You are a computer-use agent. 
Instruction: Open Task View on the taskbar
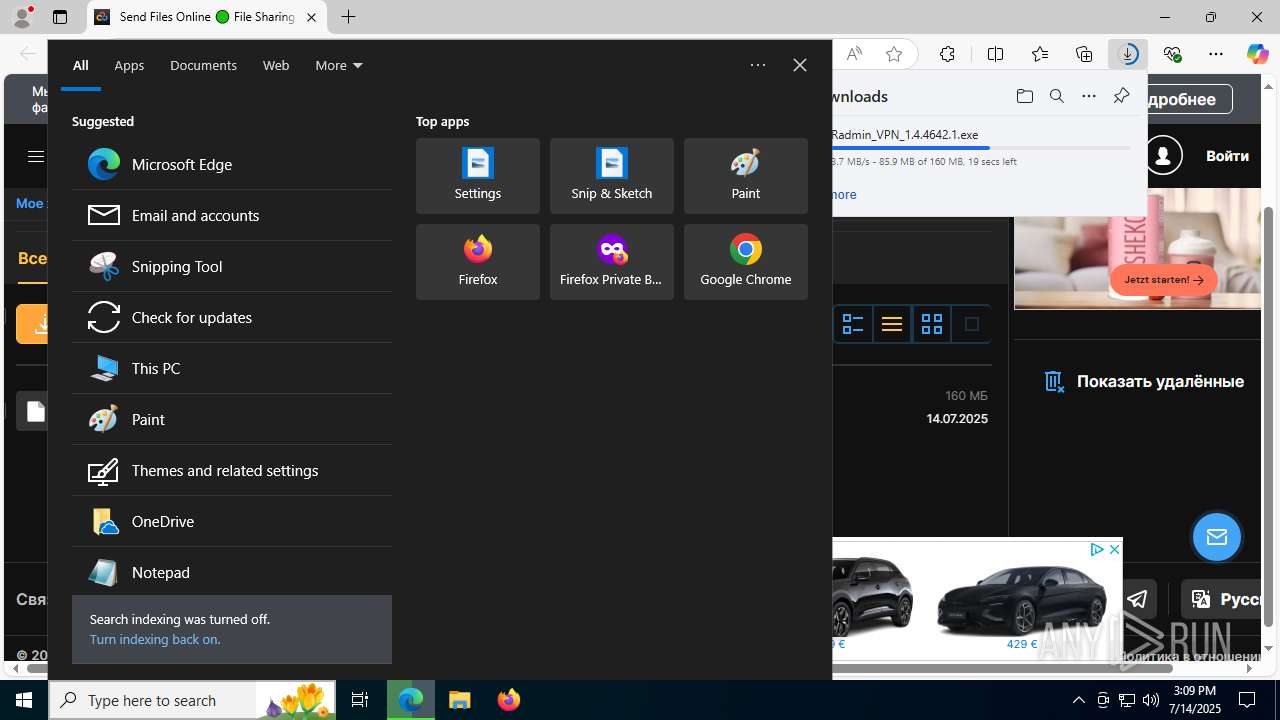(x=360, y=700)
